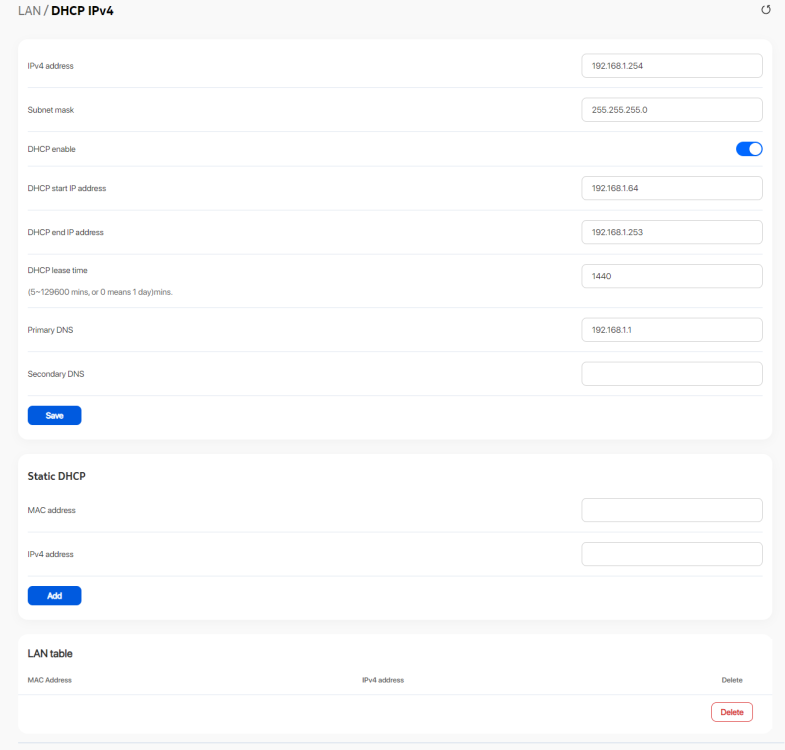Click the DHCP start IP address field
The height and width of the screenshot is (750, 785).
coord(672,188)
